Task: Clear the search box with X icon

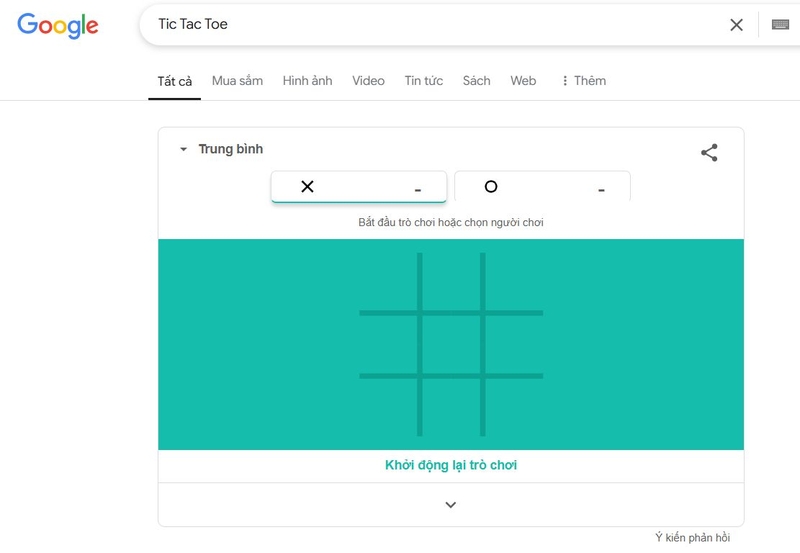Action: point(736,24)
